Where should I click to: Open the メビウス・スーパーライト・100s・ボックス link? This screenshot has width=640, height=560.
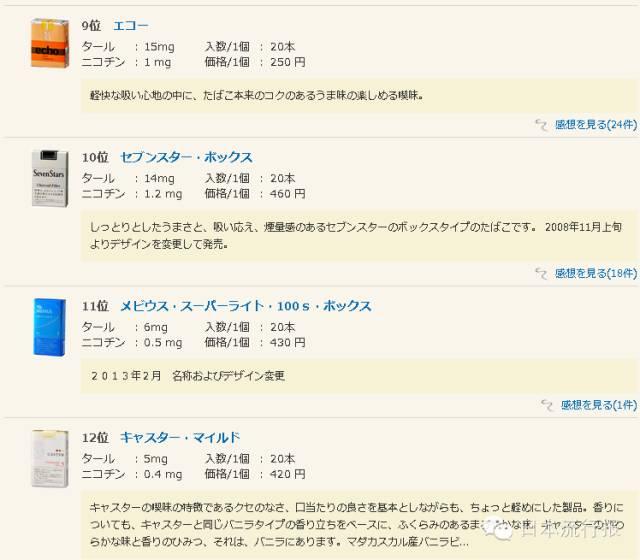click(246, 306)
